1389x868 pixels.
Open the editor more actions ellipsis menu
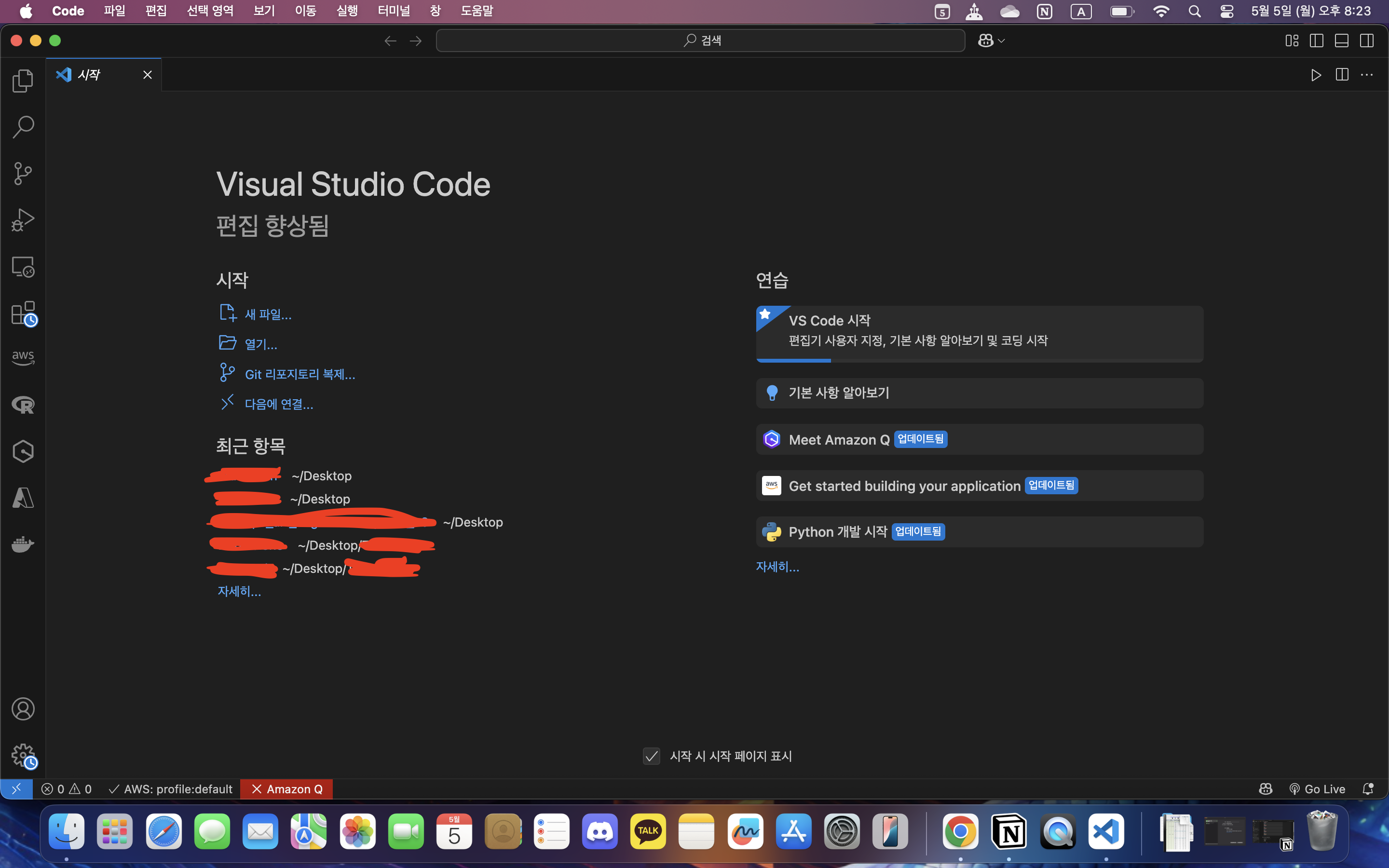(x=1367, y=75)
